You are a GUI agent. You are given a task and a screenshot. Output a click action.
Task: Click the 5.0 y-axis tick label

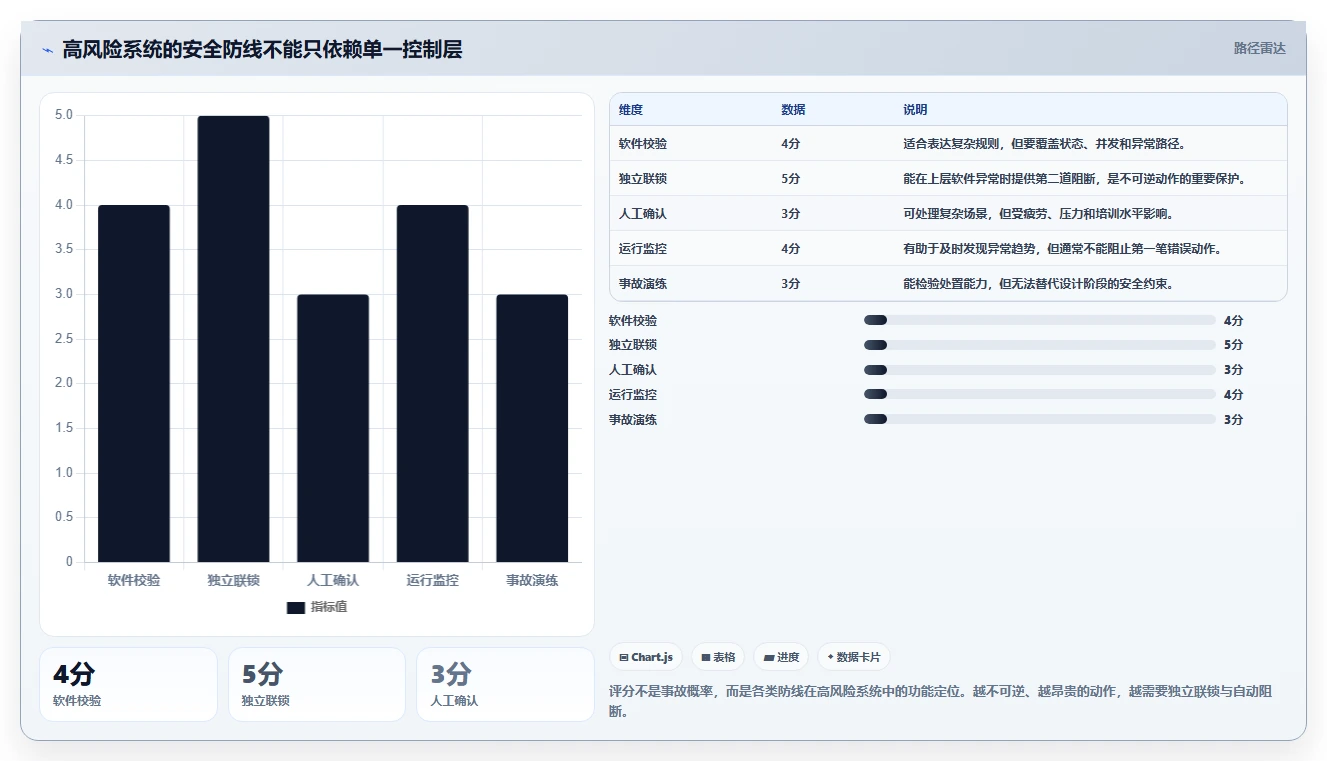click(64, 115)
